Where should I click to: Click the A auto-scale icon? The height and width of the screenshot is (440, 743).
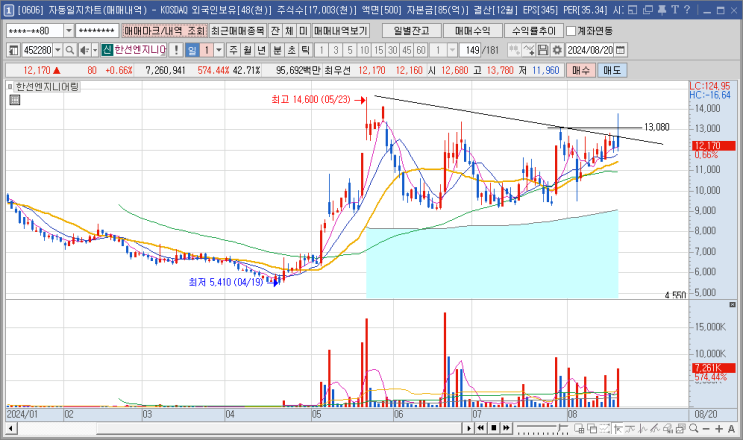[731, 429]
